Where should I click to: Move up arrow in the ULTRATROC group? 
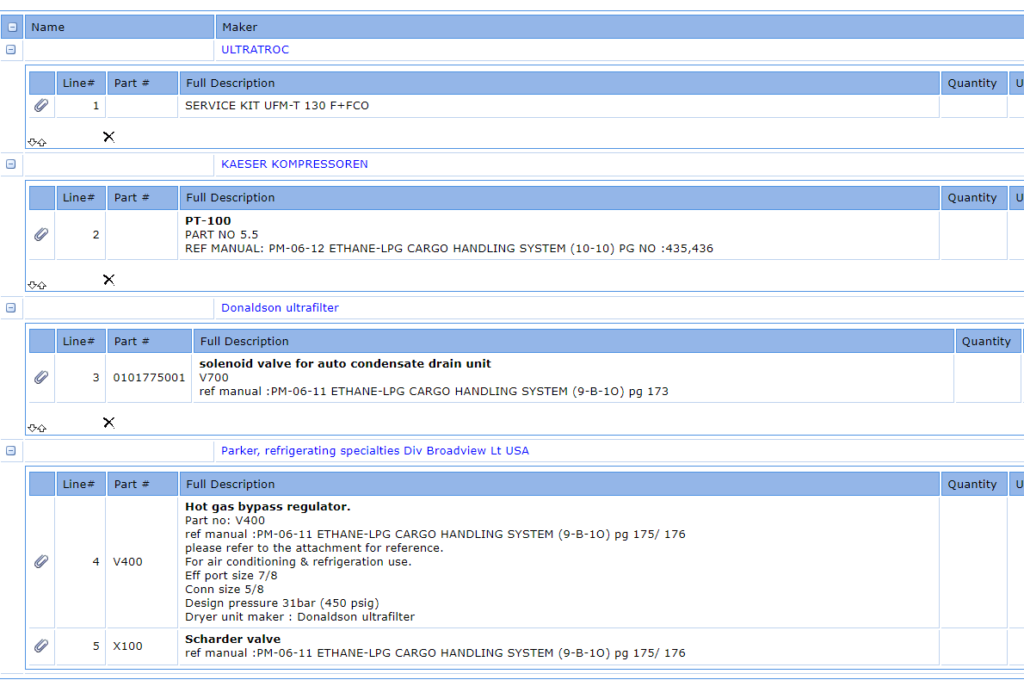(x=42, y=142)
